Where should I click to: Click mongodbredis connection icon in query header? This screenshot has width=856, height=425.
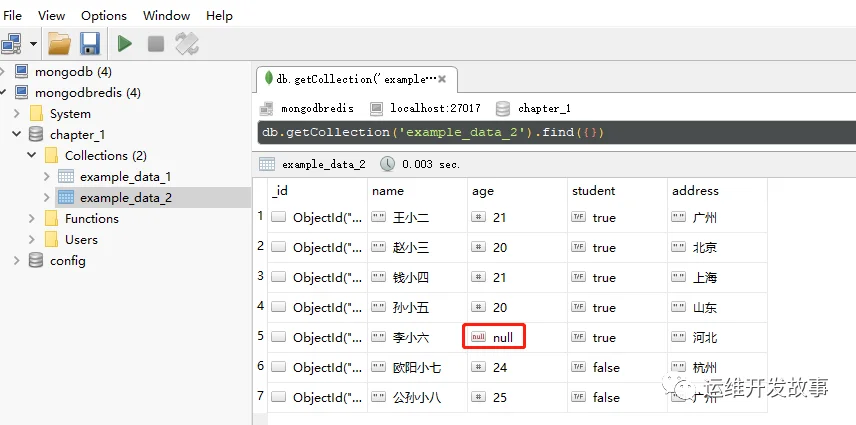(x=267, y=109)
